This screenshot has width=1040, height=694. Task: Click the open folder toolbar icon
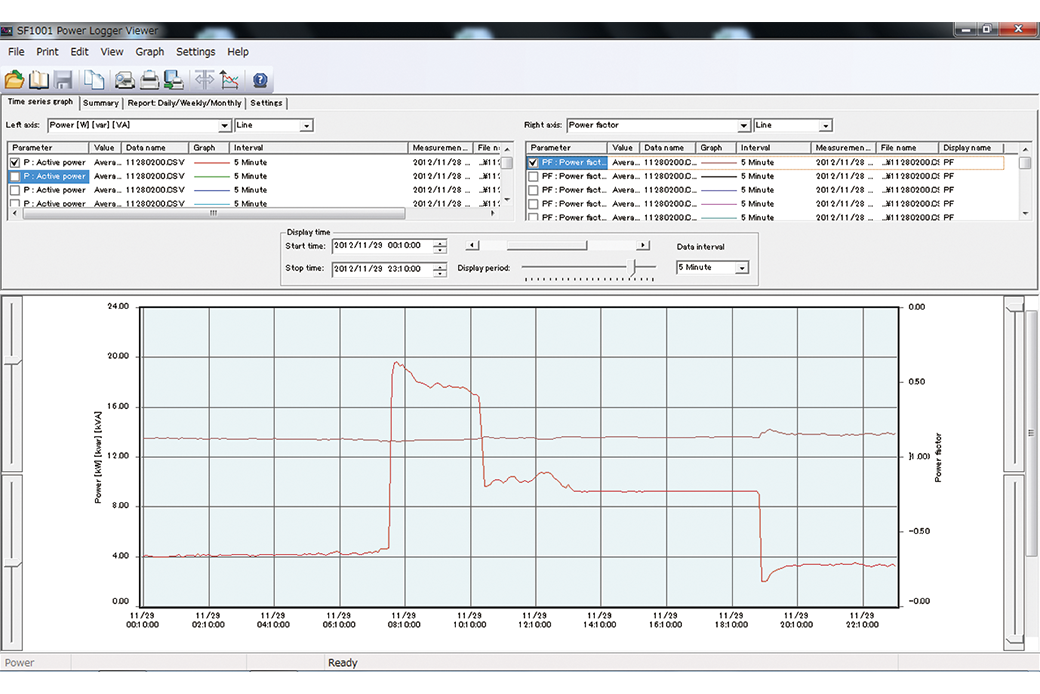click(14, 80)
